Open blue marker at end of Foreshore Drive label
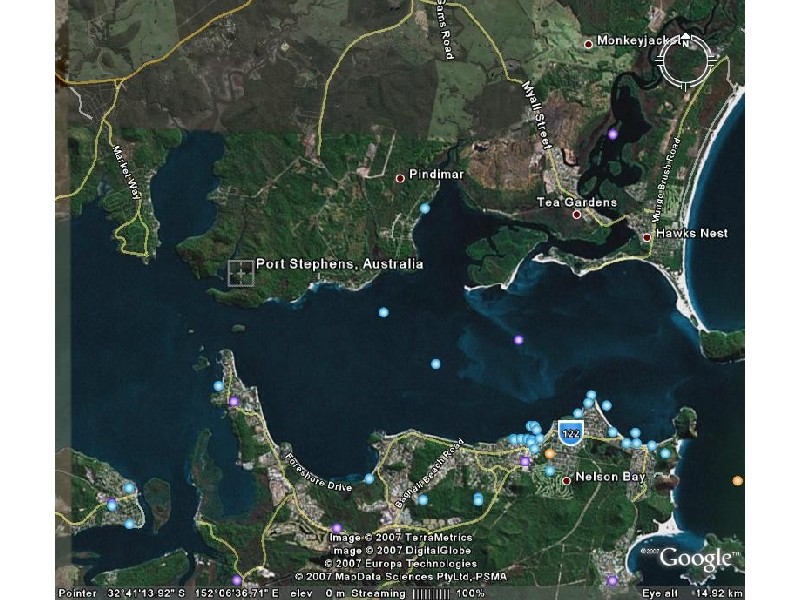 point(369,479)
